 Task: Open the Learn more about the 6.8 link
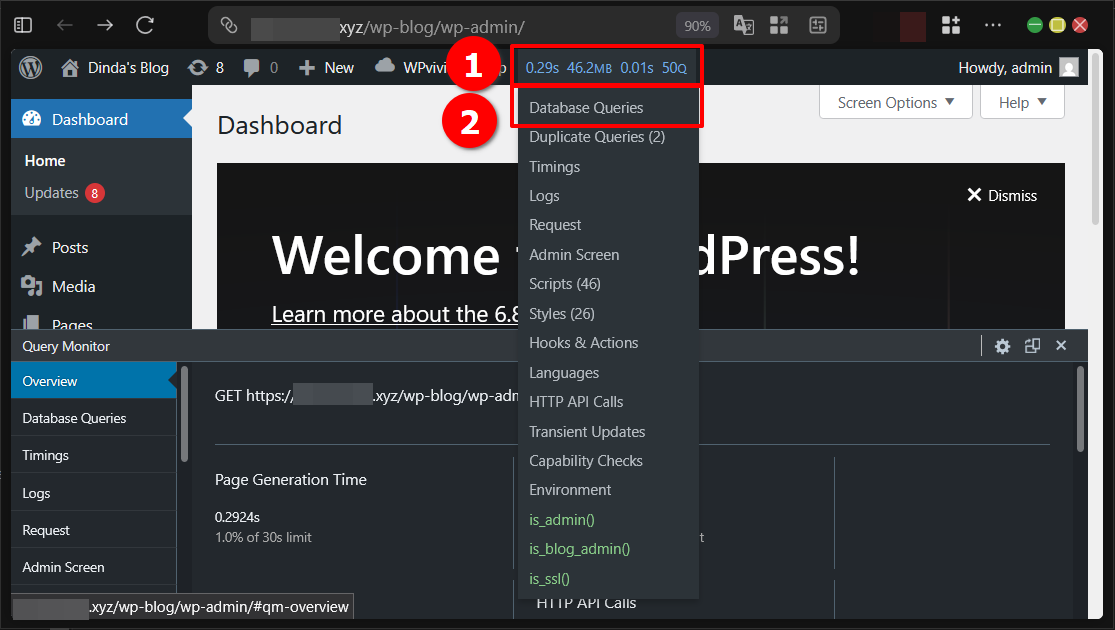point(393,314)
